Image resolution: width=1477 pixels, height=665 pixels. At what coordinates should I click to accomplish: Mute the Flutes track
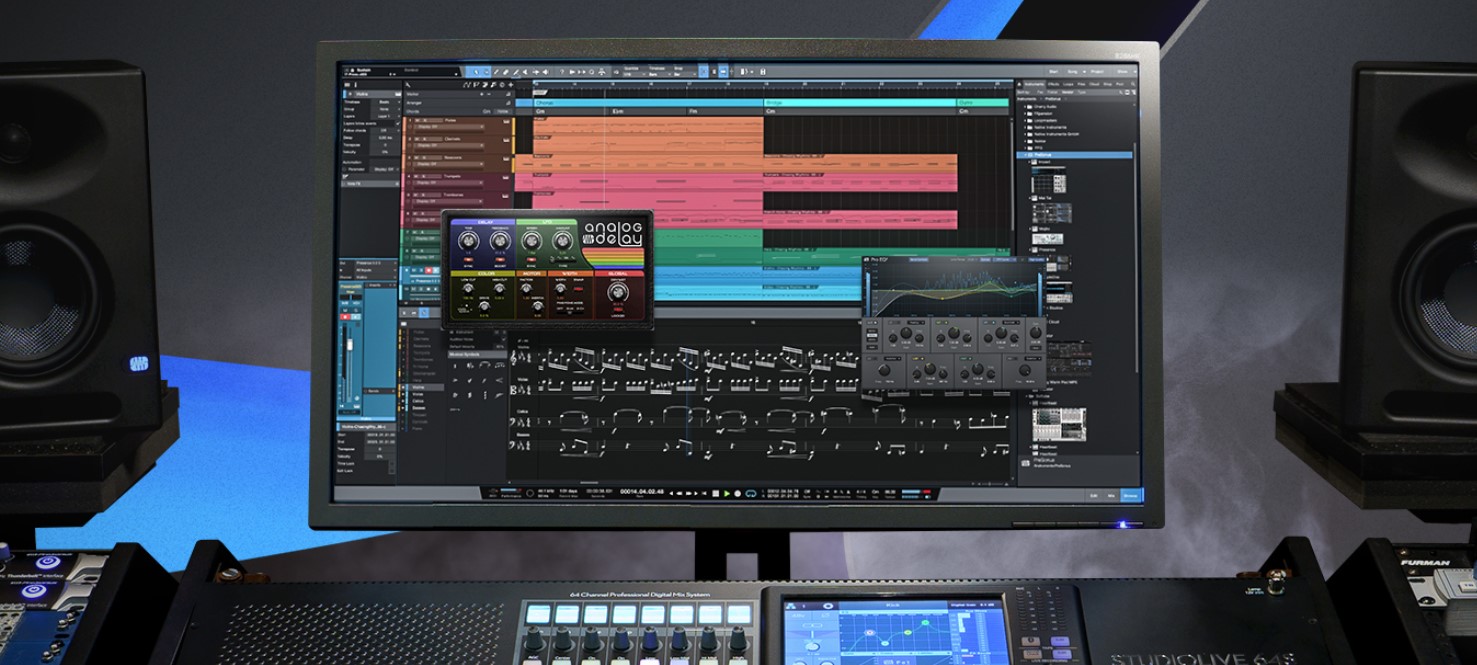point(416,120)
